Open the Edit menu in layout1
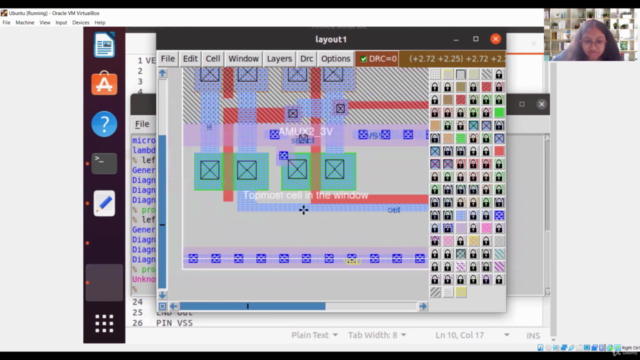Image resolution: width=640 pixels, height=360 pixels. [x=190, y=59]
